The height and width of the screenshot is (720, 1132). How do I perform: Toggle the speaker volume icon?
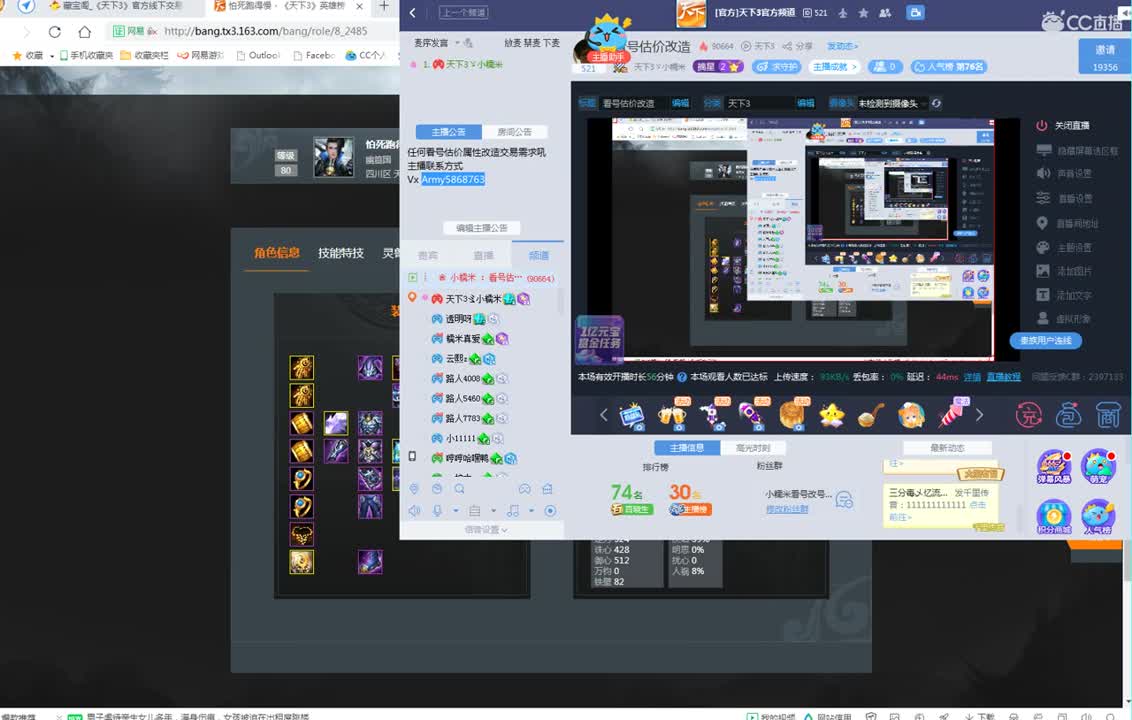(414, 511)
